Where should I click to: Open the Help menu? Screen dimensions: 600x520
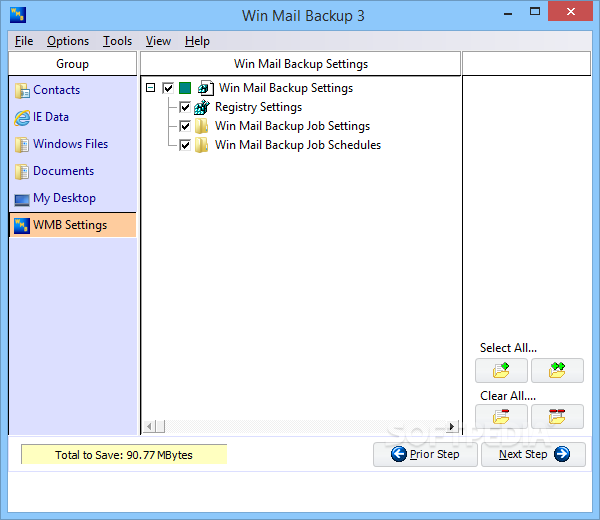pyautogui.click(x=197, y=41)
